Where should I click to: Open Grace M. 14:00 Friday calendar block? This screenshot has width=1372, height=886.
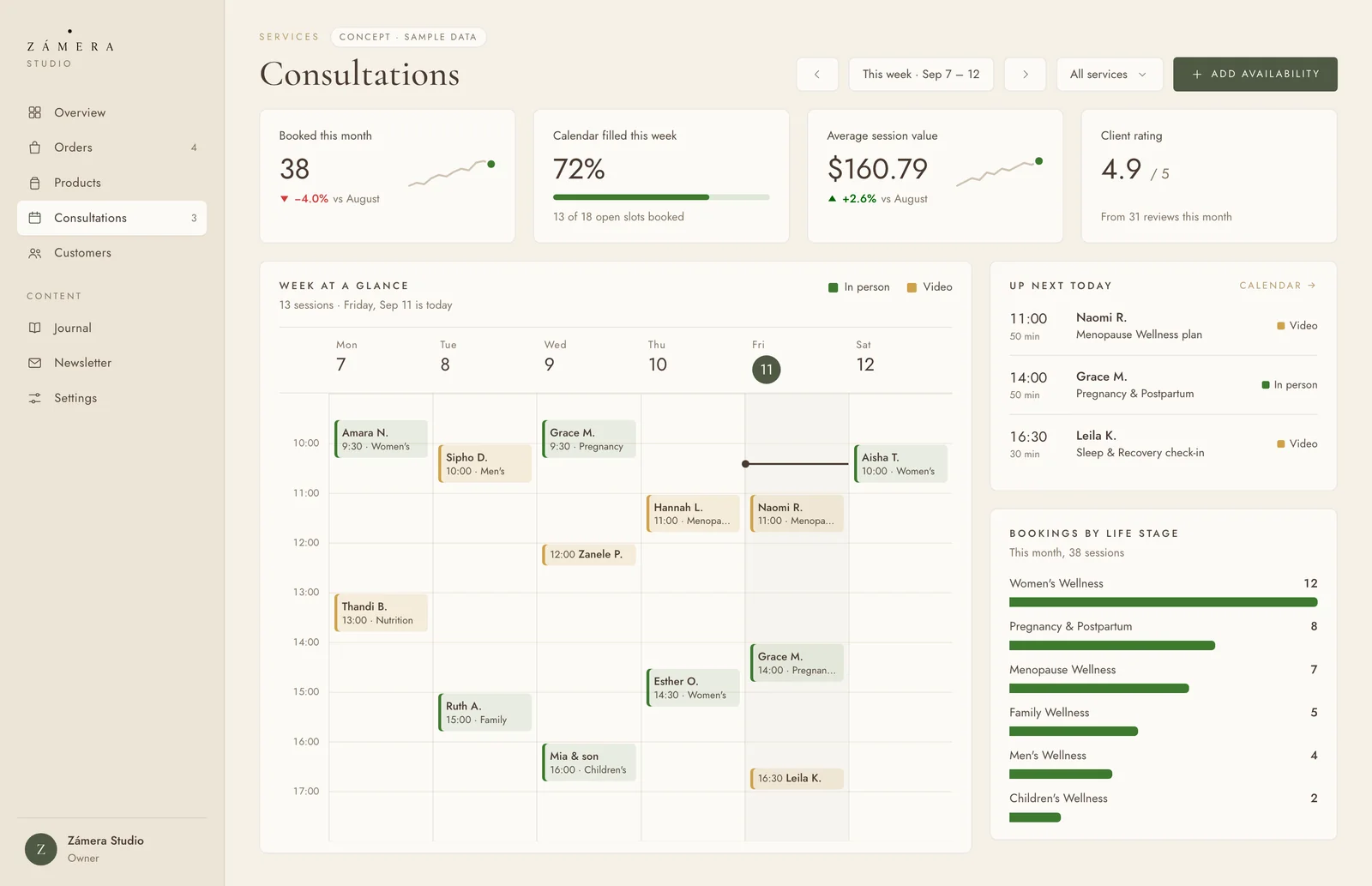[x=797, y=663]
